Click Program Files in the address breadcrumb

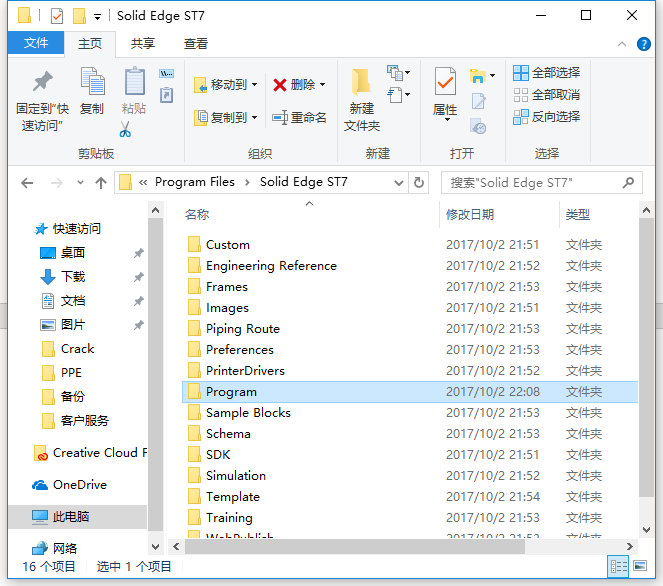click(195, 182)
